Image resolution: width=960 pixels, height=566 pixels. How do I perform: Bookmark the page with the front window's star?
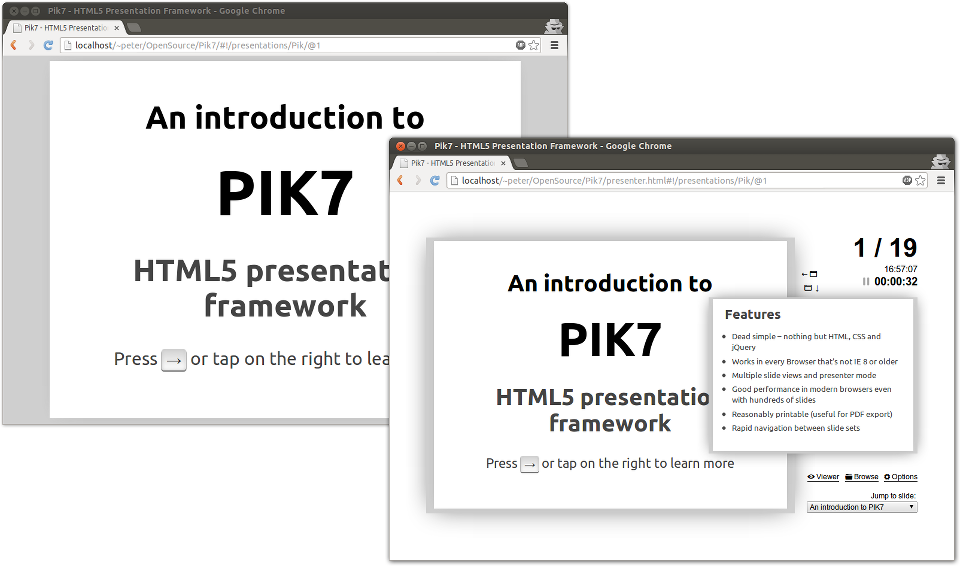click(x=920, y=181)
